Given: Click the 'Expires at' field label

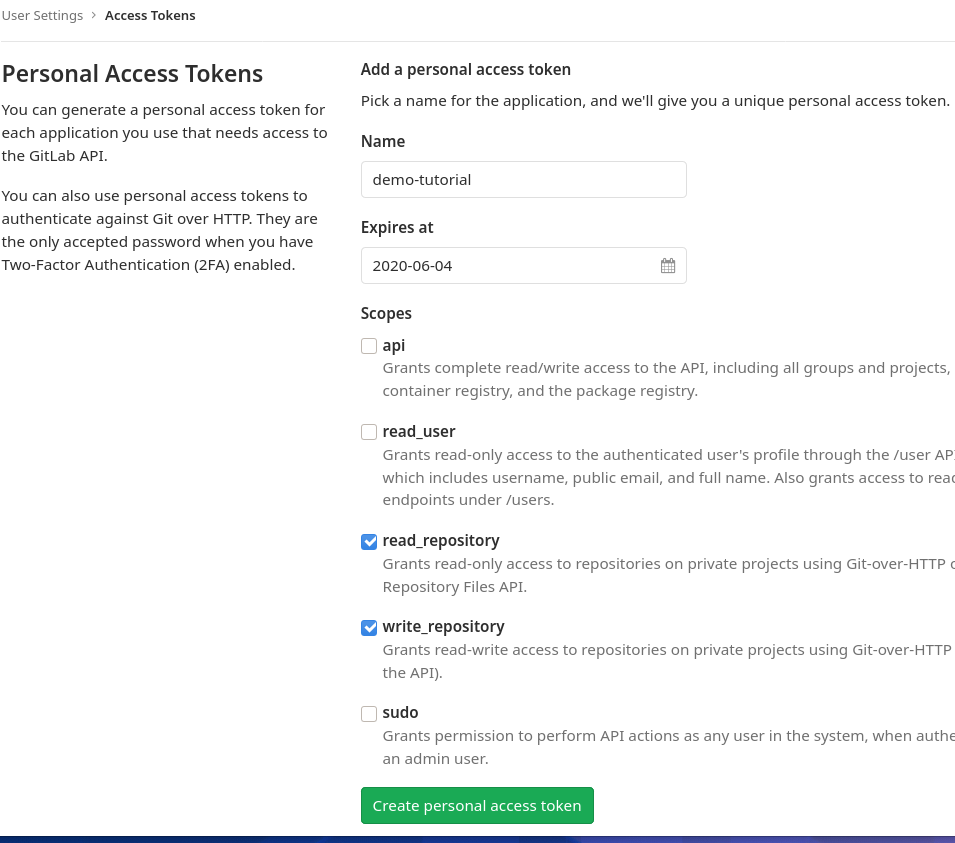Looking at the screenshot, I should coord(397,228).
